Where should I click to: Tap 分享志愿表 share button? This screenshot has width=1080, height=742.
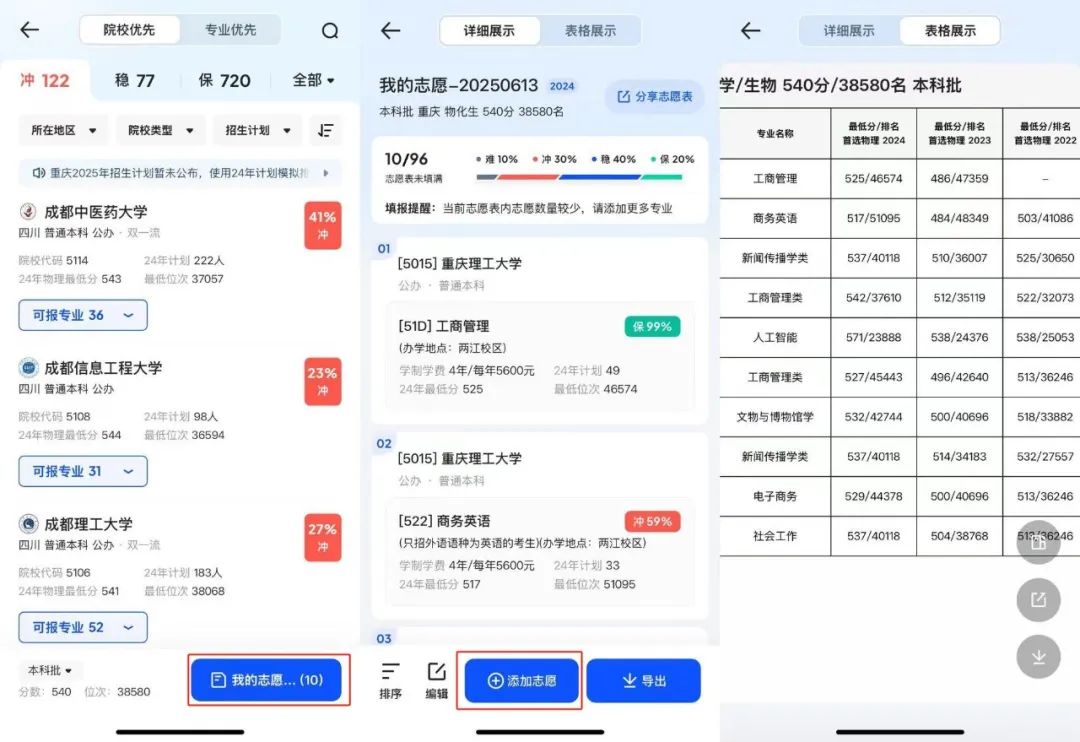tap(654, 96)
